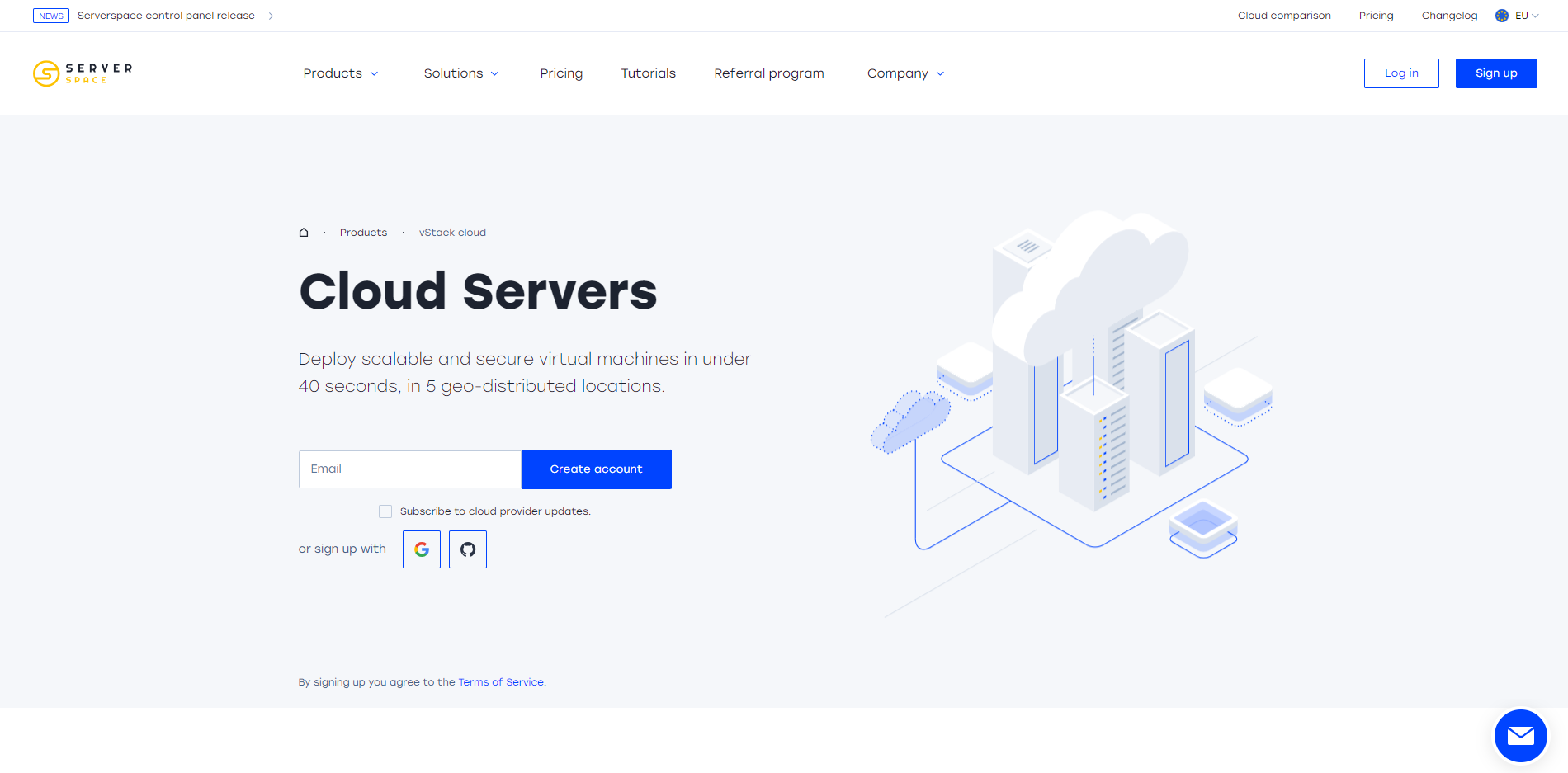1568x773 pixels.
Task: Open Referral program page
Action: point(769,73)
